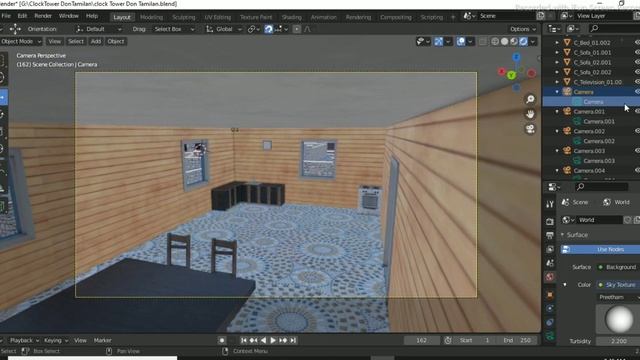Open the viewport Object menu
The width and height of the screenshot is (640, 360).
pos(116,41)
